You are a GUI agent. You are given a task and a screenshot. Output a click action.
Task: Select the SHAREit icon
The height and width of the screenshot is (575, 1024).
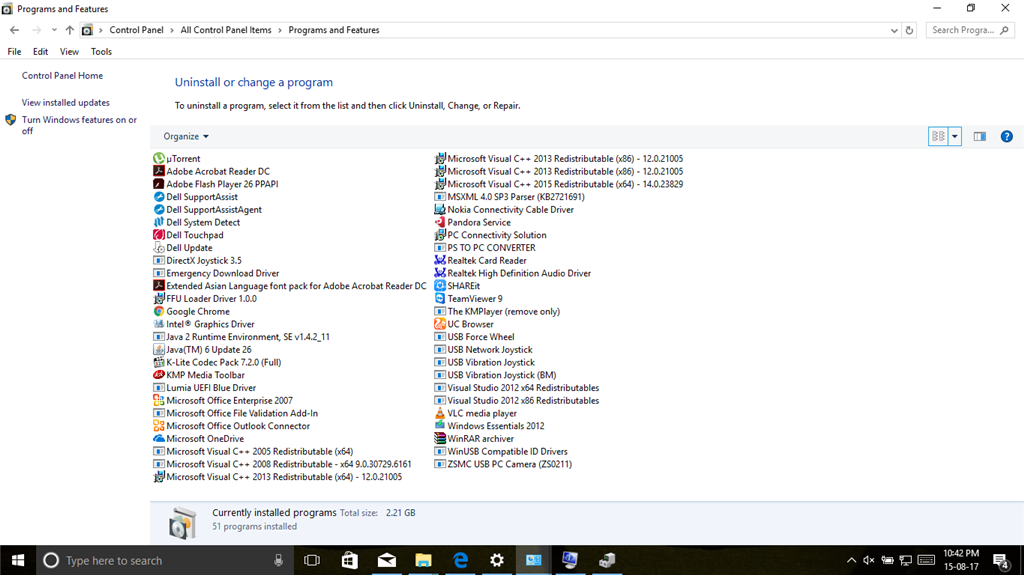click(x=440, y=286)
